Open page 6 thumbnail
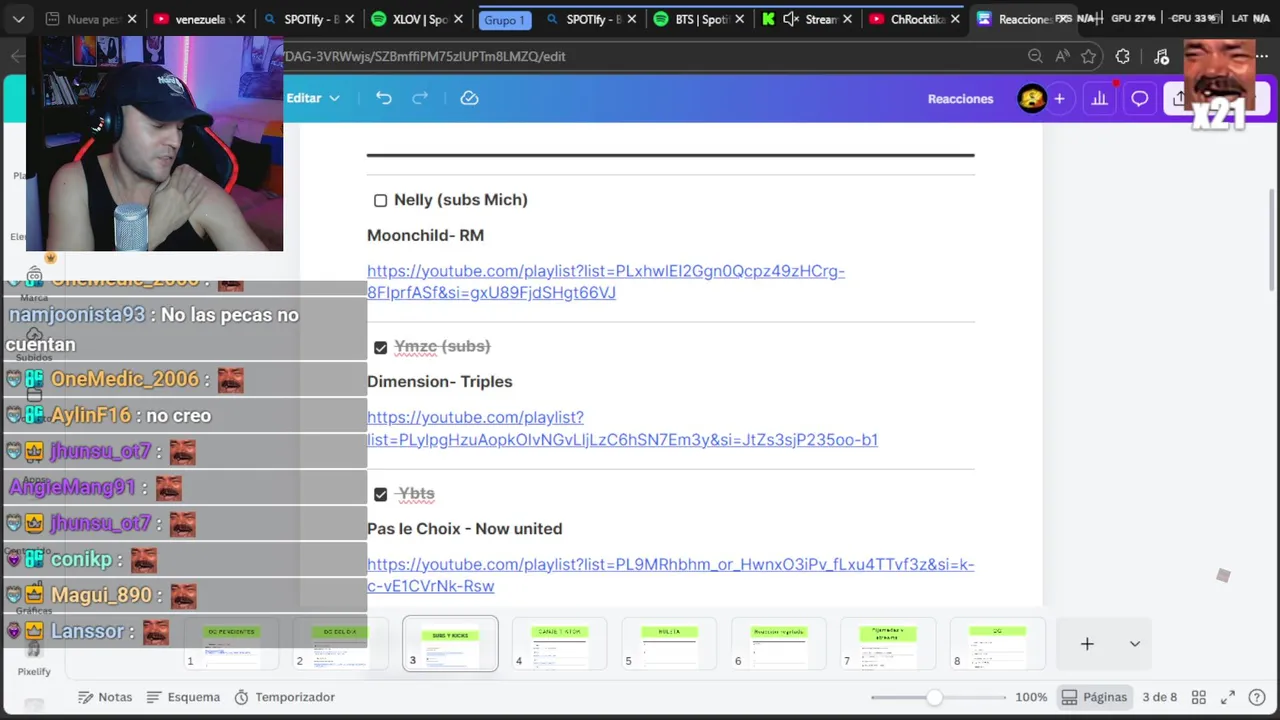The image size is (1280, 720). [779, 643]
